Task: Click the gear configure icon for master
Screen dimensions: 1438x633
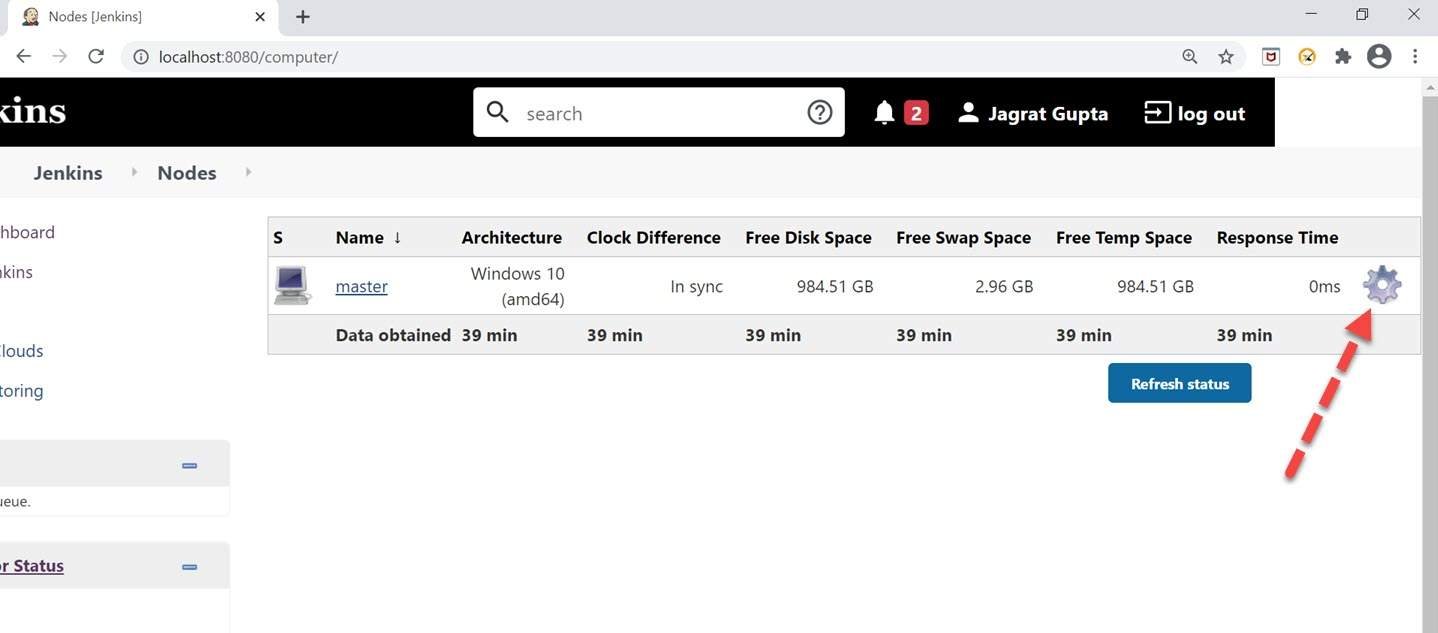Action: coord(1382,285)
